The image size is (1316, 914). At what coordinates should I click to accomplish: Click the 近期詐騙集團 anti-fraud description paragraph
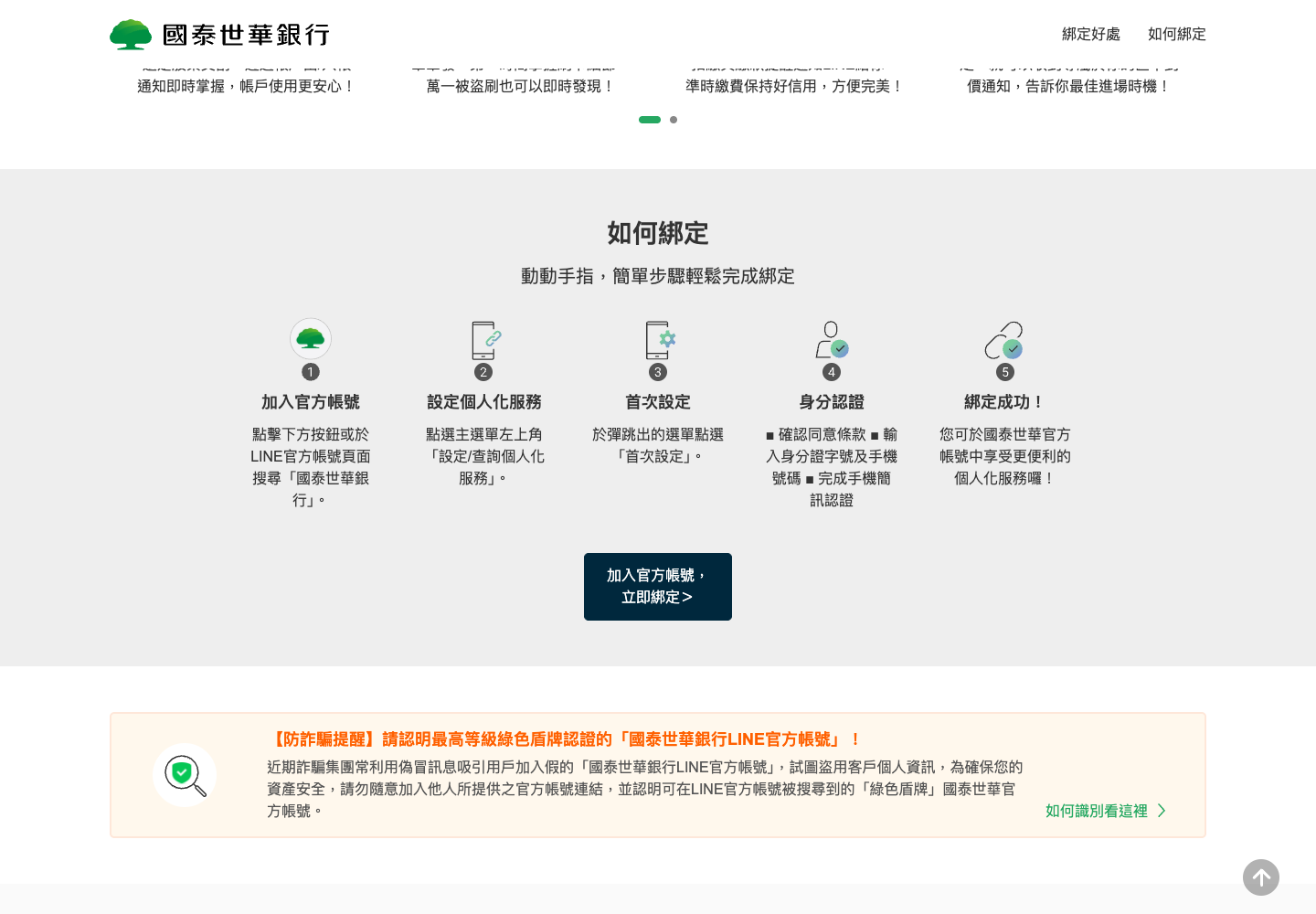645,789
